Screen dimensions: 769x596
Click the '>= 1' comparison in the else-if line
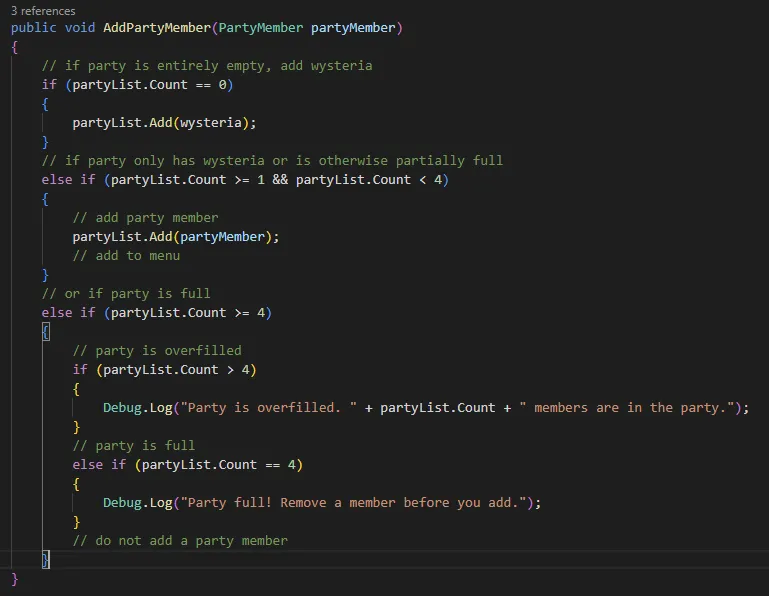tap(250, 180)
